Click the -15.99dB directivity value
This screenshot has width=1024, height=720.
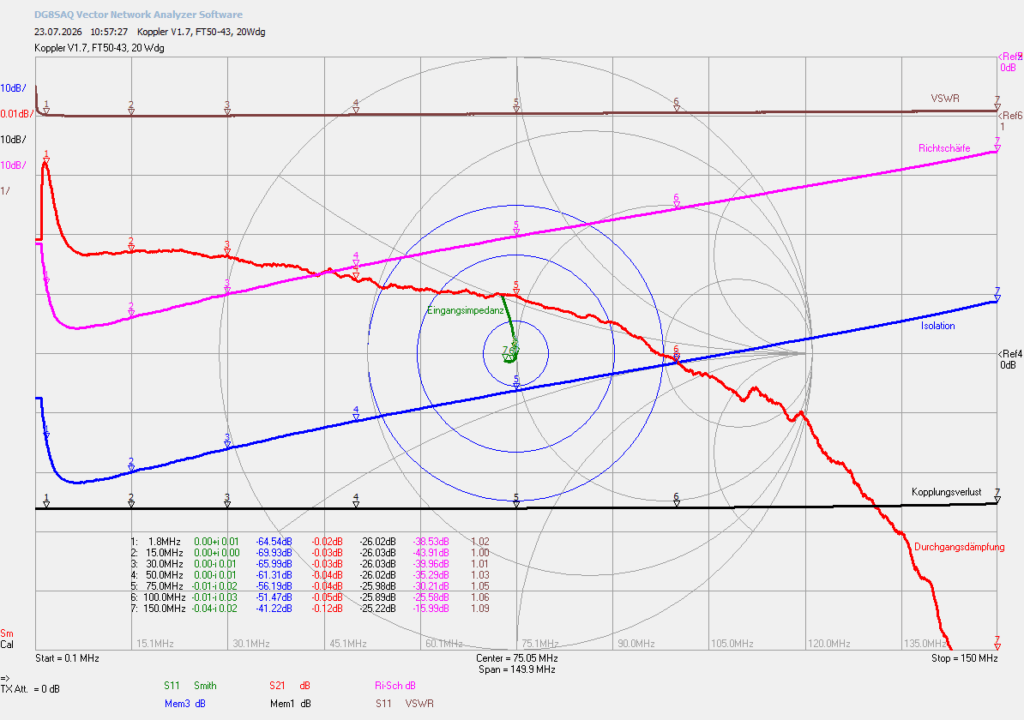click(x=431, y=608)
